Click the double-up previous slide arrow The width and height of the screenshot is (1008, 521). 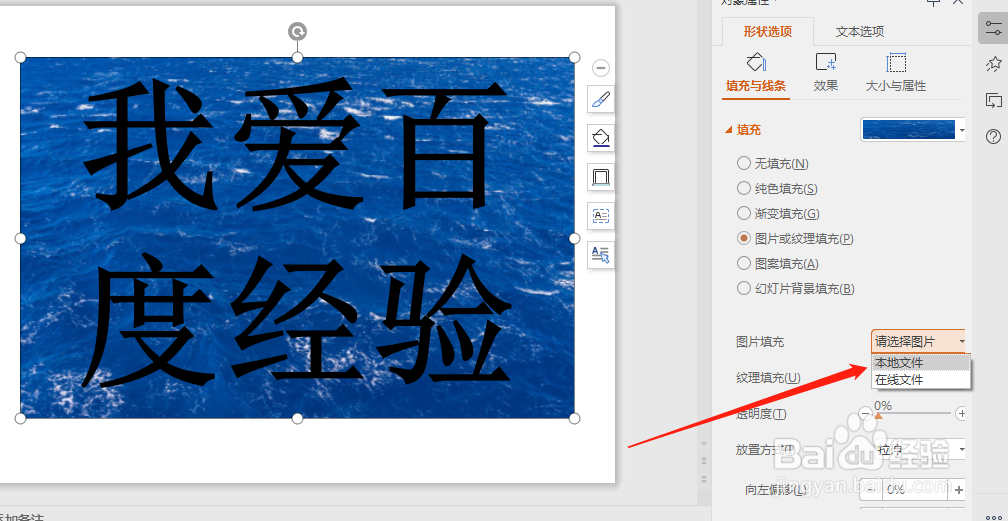pyautogui.click(x=704, y=461)
